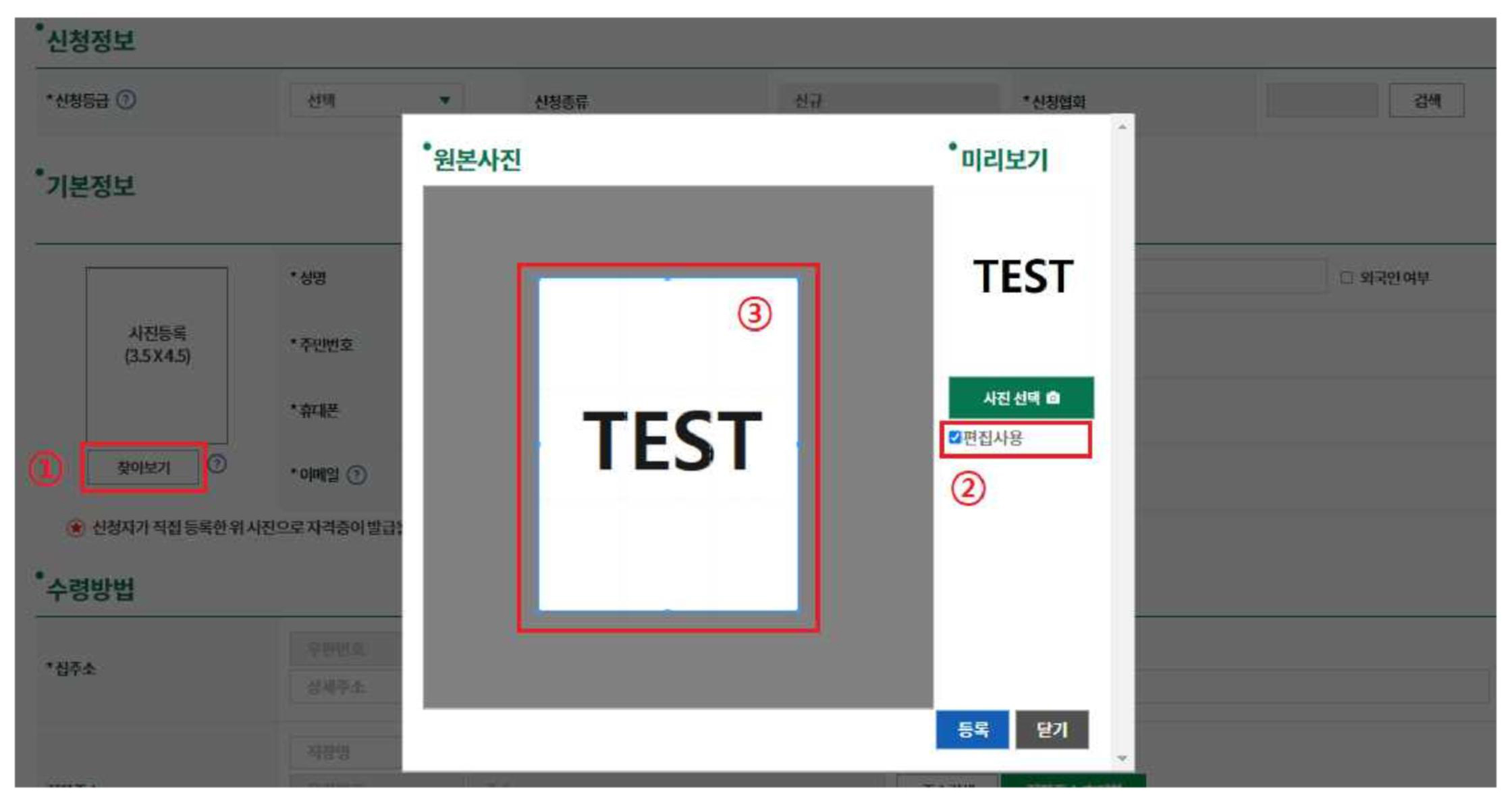Click the help icon beside the 찾아보기 button

[217, 464]
